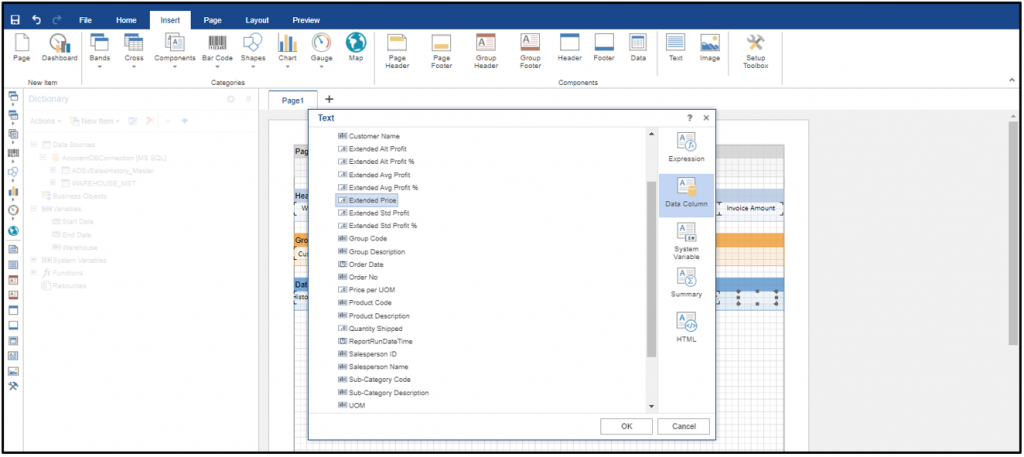Choose Expression mode in Text dialog
1024x457 pixels.
(686, 147)
